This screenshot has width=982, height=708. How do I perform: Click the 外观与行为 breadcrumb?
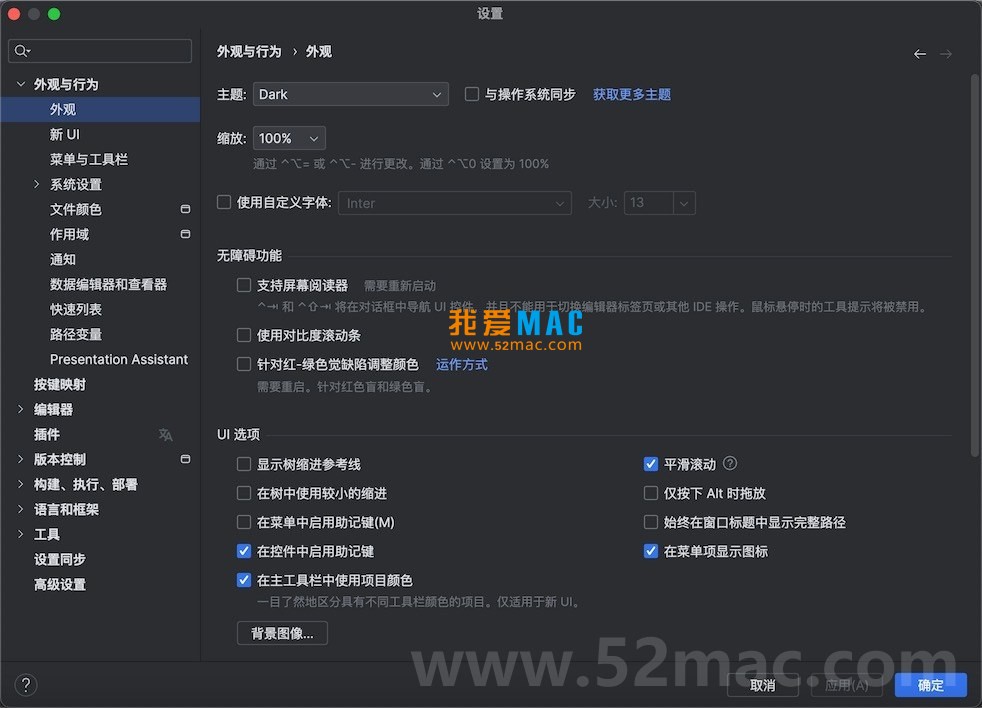point(249,51)
